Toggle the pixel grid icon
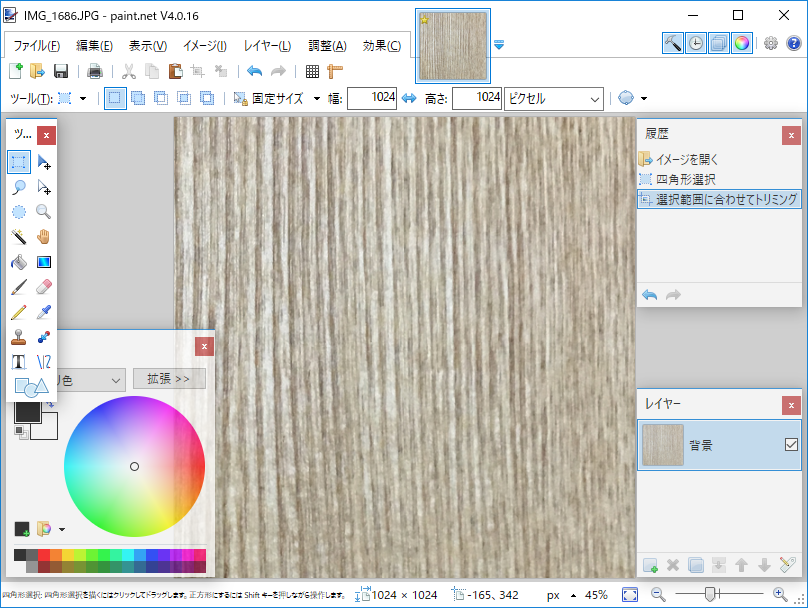This screenshot has width=808, height=608. [312, 71]
